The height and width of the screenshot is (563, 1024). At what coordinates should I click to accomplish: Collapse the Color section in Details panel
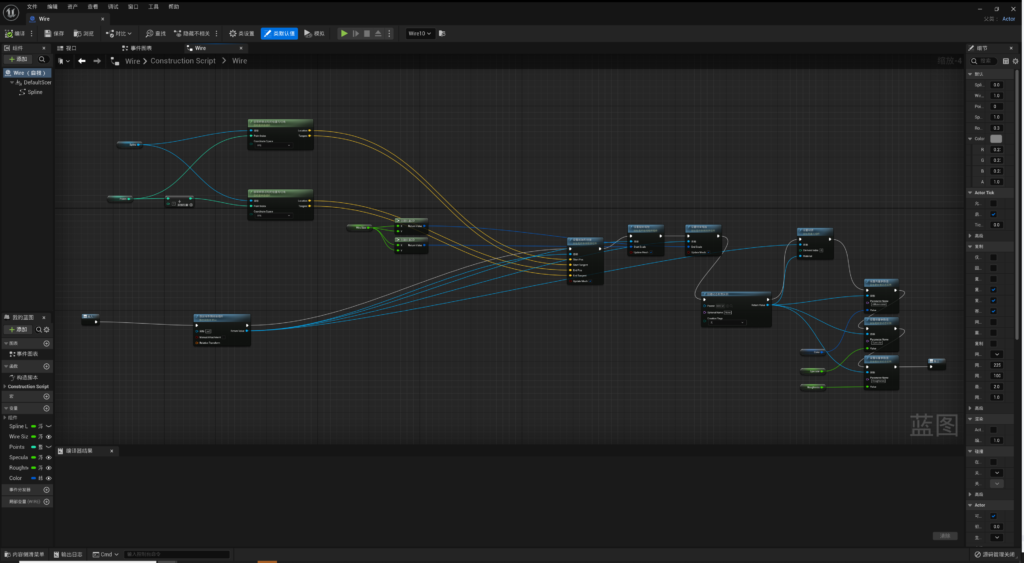970,138
